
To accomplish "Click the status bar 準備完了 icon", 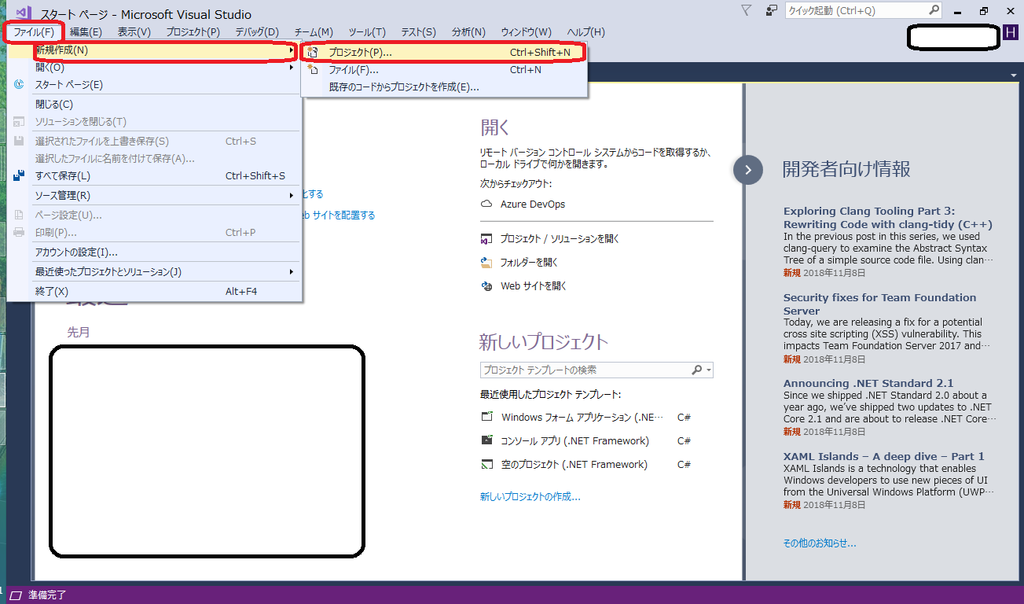I will tap(16, 595).
